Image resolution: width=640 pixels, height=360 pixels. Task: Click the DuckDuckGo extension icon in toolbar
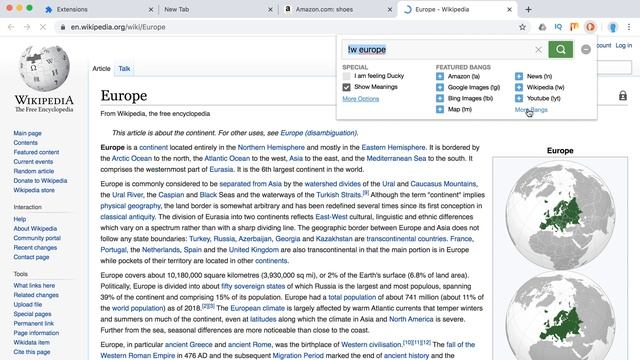[x=590, y=27]
